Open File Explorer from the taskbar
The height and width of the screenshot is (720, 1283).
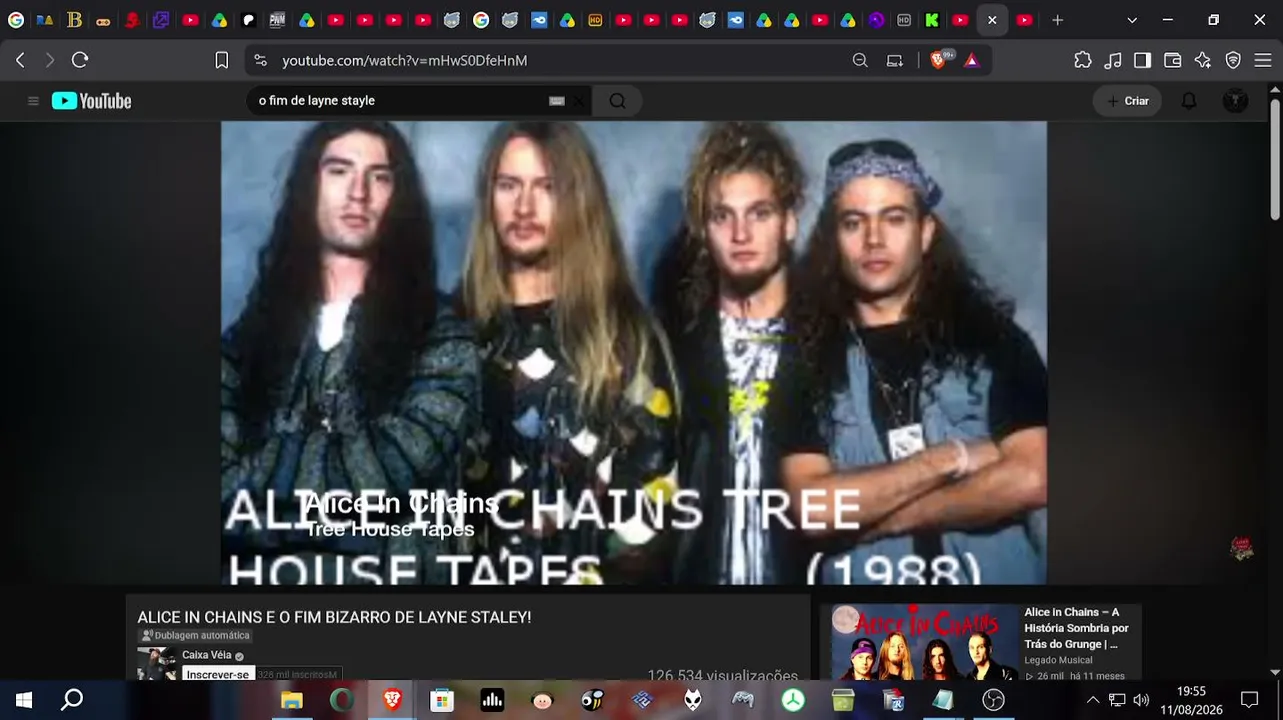292,700
